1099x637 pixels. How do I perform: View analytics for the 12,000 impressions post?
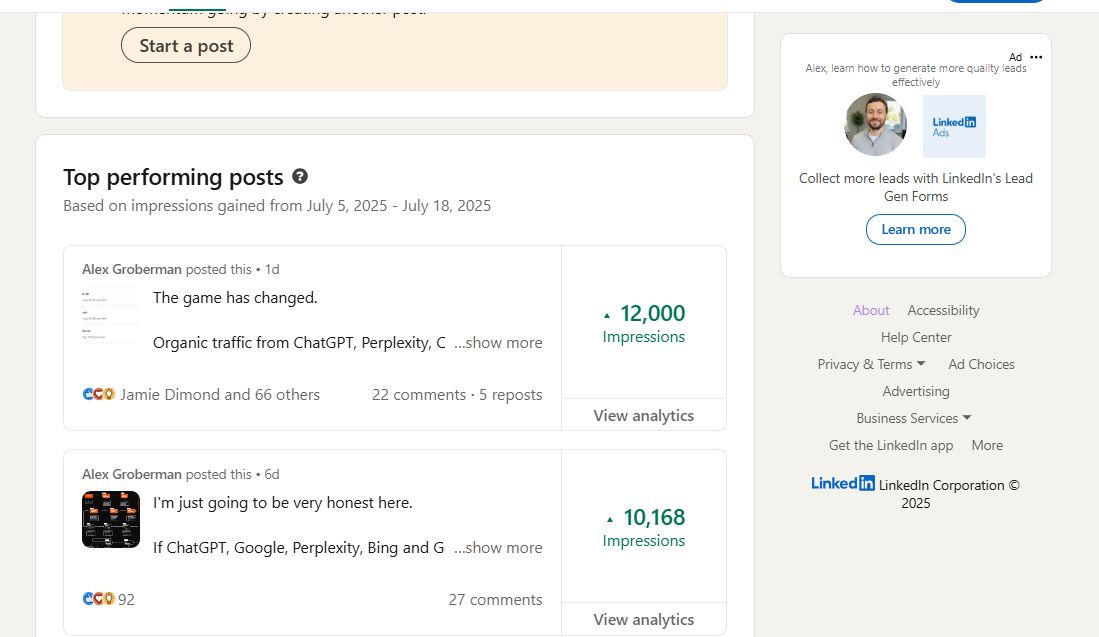pyautogui.click(x=643, y=416)
